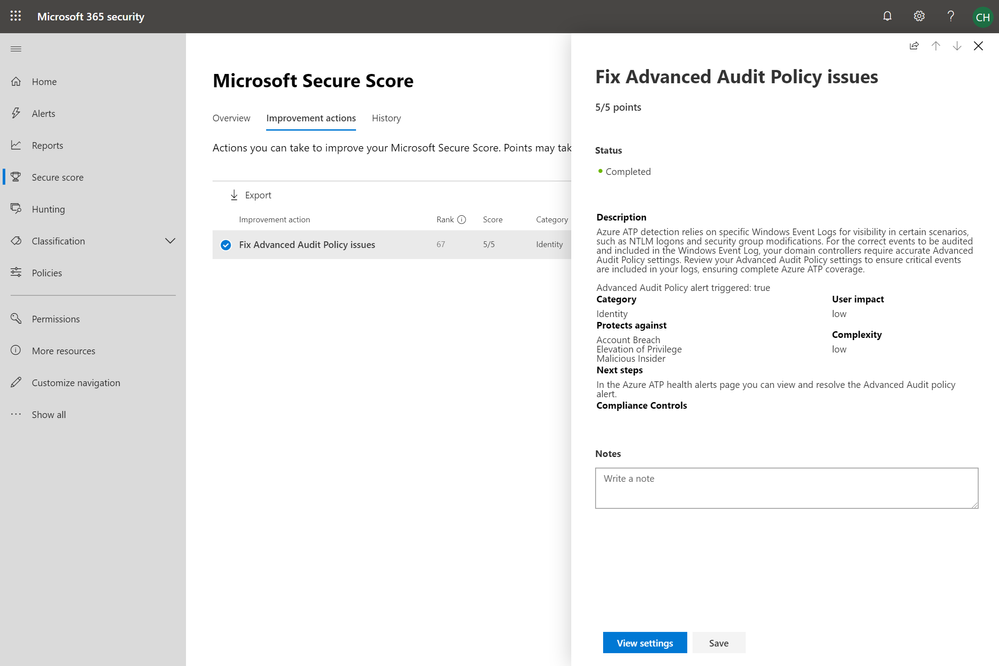Click the help question mark icon
This screenshot has height=666, width=999.
click(x=951, y=16)
